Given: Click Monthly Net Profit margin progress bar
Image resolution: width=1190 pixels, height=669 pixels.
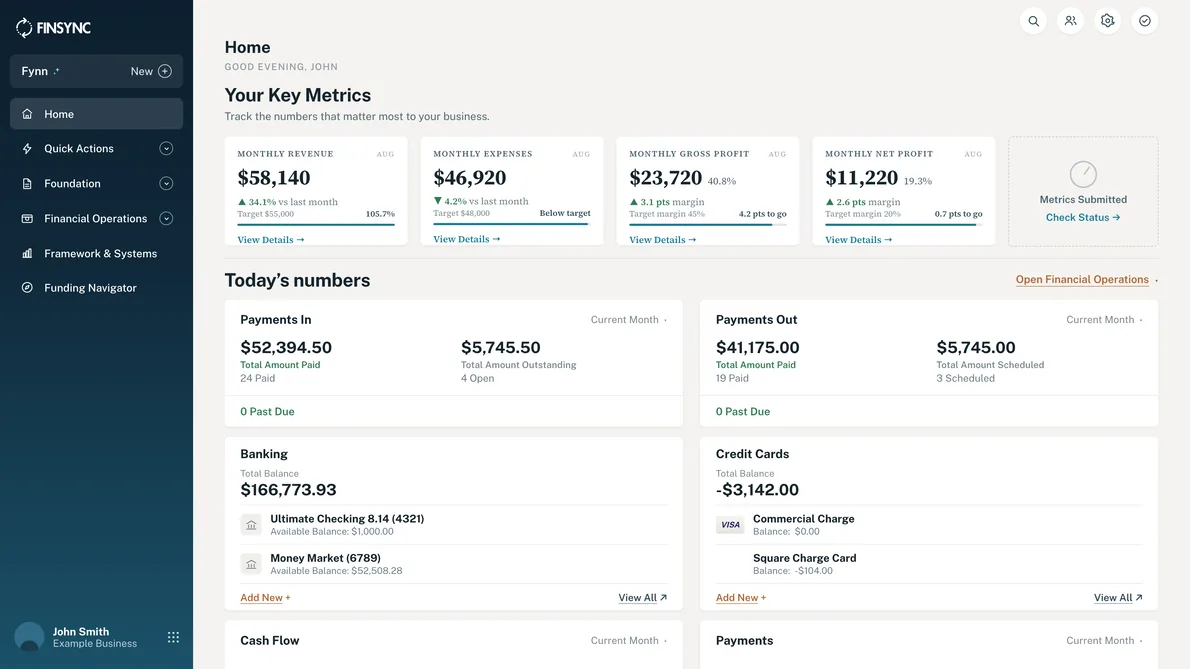Looking at the screenshot, I should point(903,225).
